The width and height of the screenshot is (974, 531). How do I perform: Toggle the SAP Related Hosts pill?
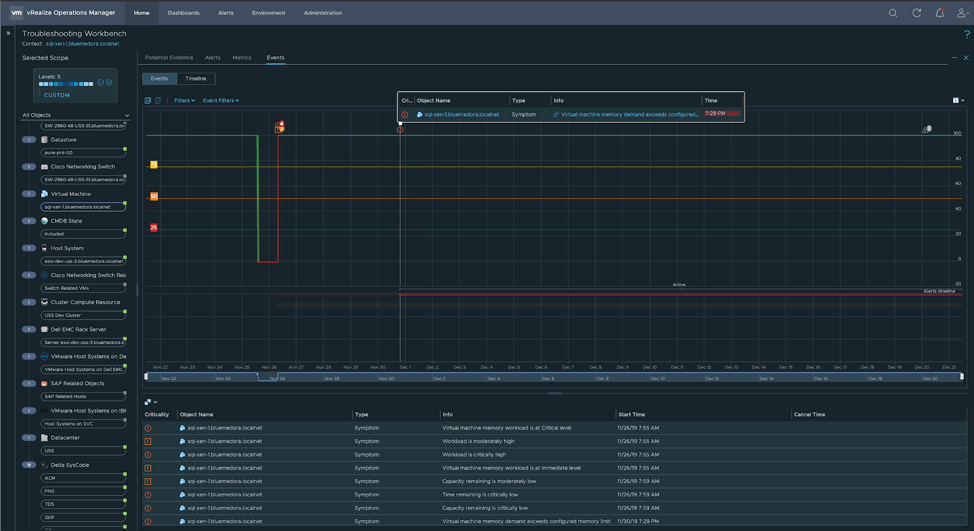[83, 396]
